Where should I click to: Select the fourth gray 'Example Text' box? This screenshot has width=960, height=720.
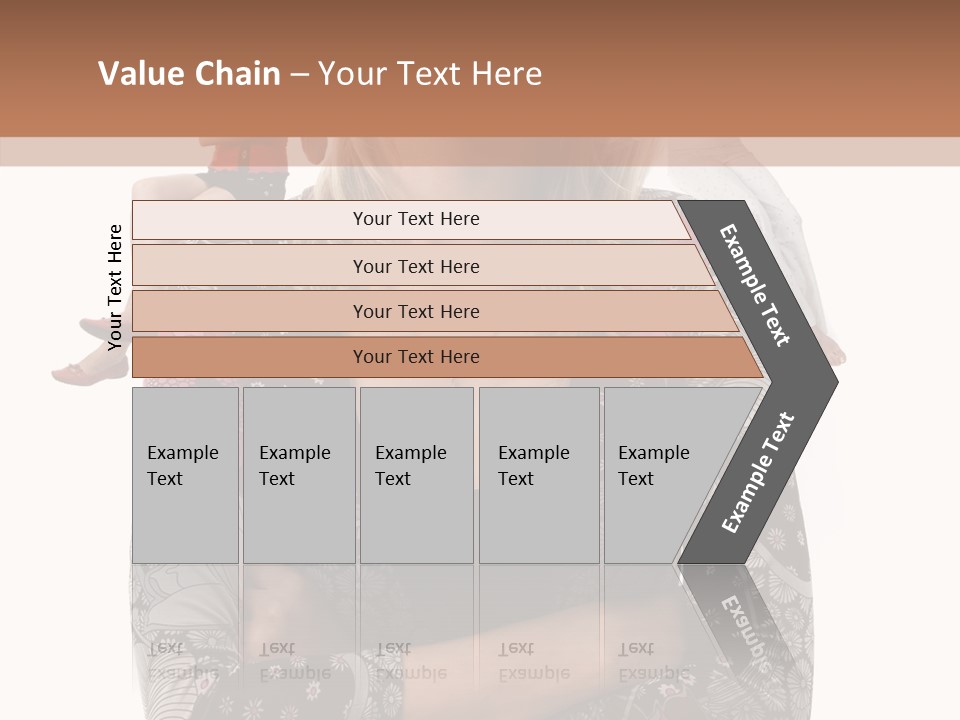tap(539, 475)
